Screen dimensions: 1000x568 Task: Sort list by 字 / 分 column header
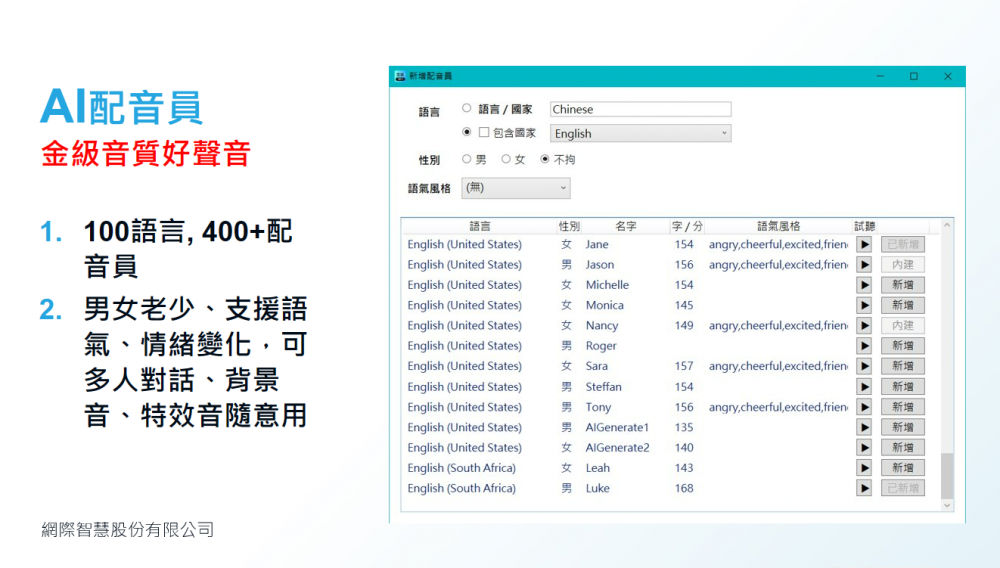point(686,226)
